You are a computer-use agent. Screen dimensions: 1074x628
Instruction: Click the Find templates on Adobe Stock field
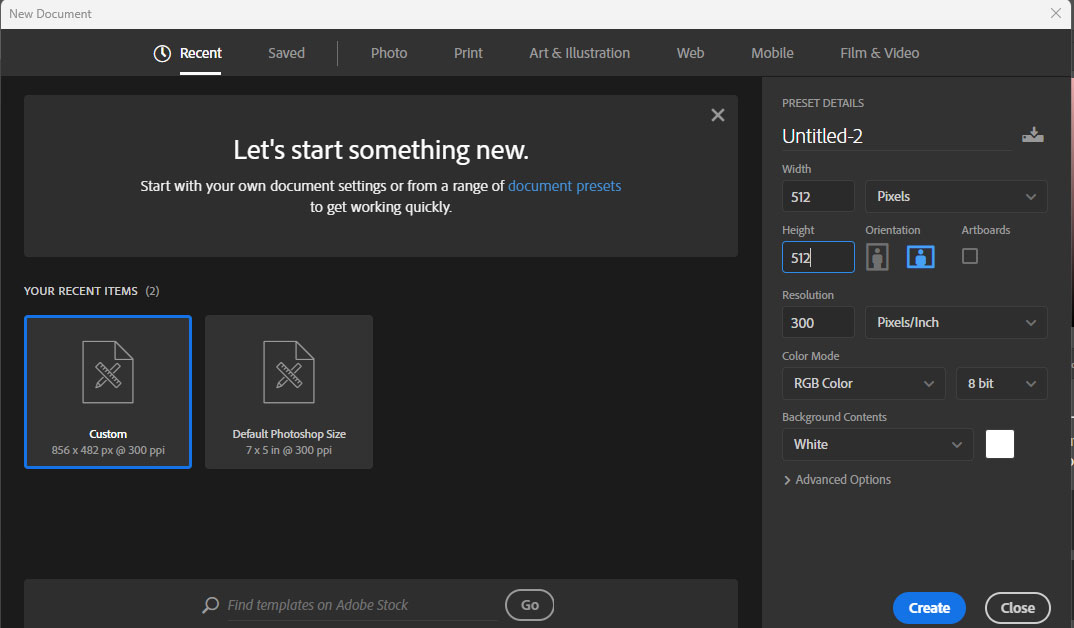362,605
